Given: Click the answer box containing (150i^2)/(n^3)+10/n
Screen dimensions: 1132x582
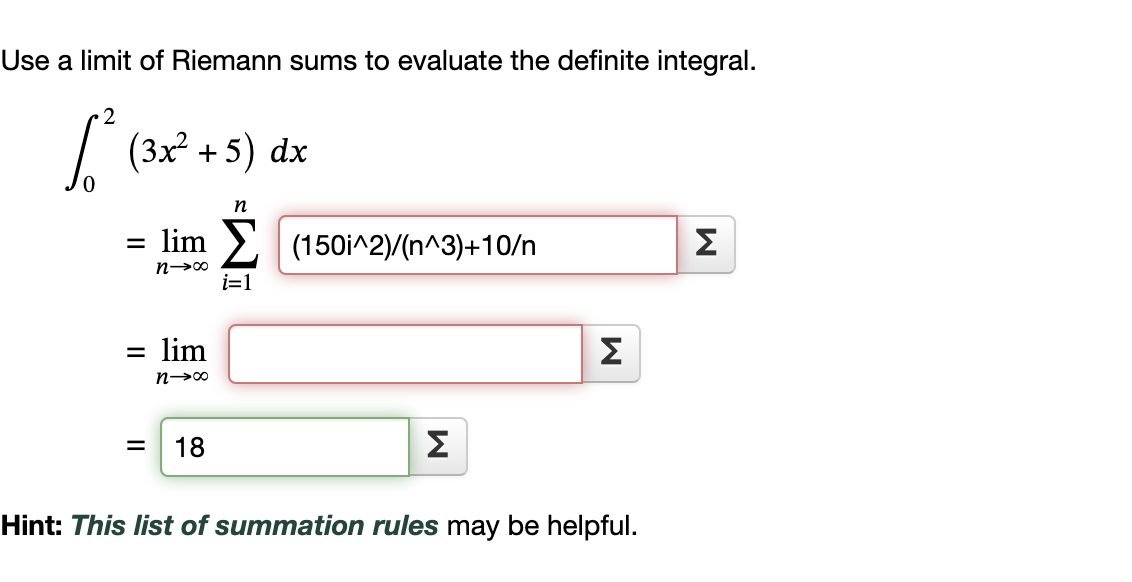Looking at the screenshot, I should tap(475, 243).
